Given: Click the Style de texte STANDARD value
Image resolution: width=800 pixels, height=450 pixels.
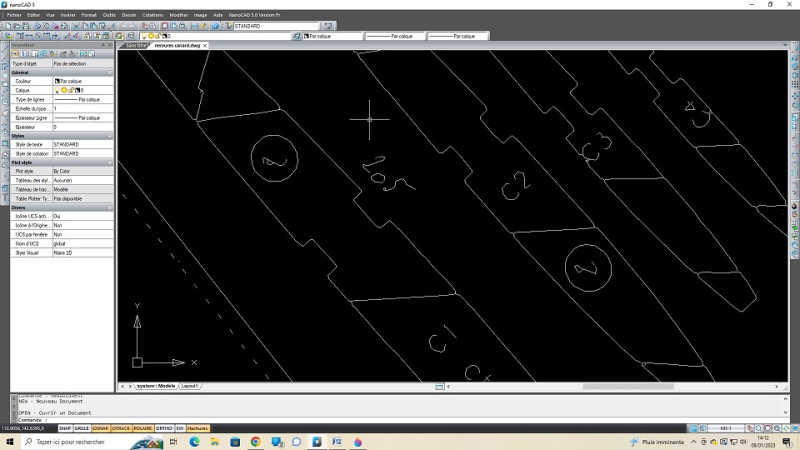Looking at the screenshot, I should click(83, 144).
